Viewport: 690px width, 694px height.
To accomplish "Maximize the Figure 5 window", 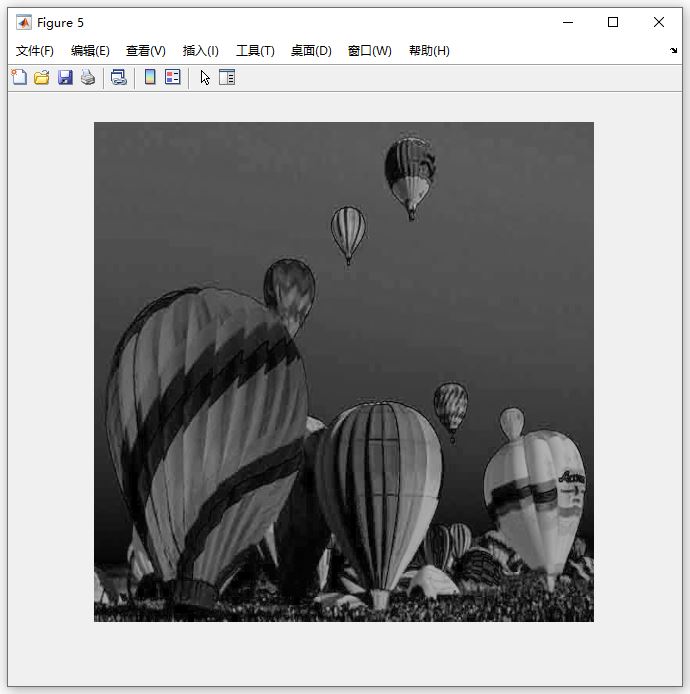I will [613, 22].
